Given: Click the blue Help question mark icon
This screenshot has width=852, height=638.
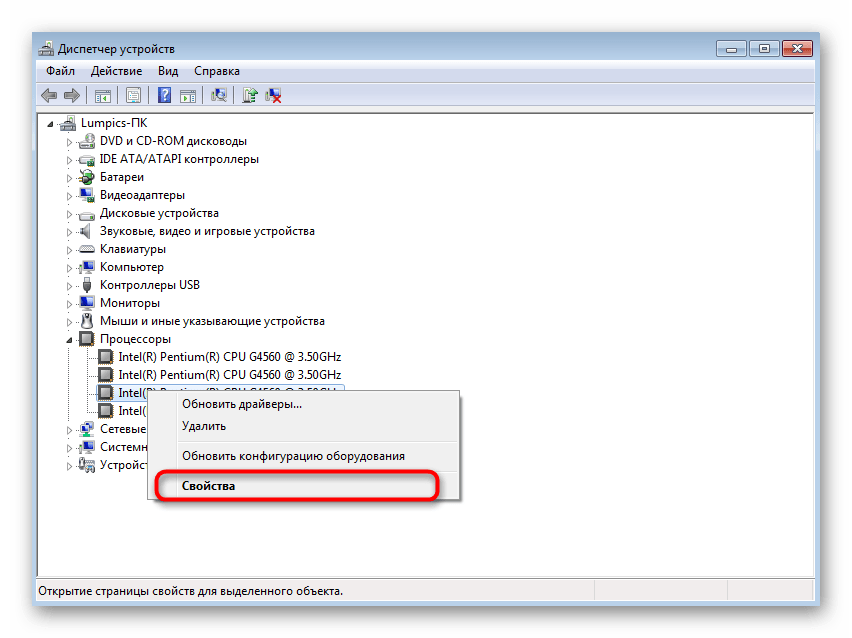Looking at the screenshot, I should click(x=164, y=96).
